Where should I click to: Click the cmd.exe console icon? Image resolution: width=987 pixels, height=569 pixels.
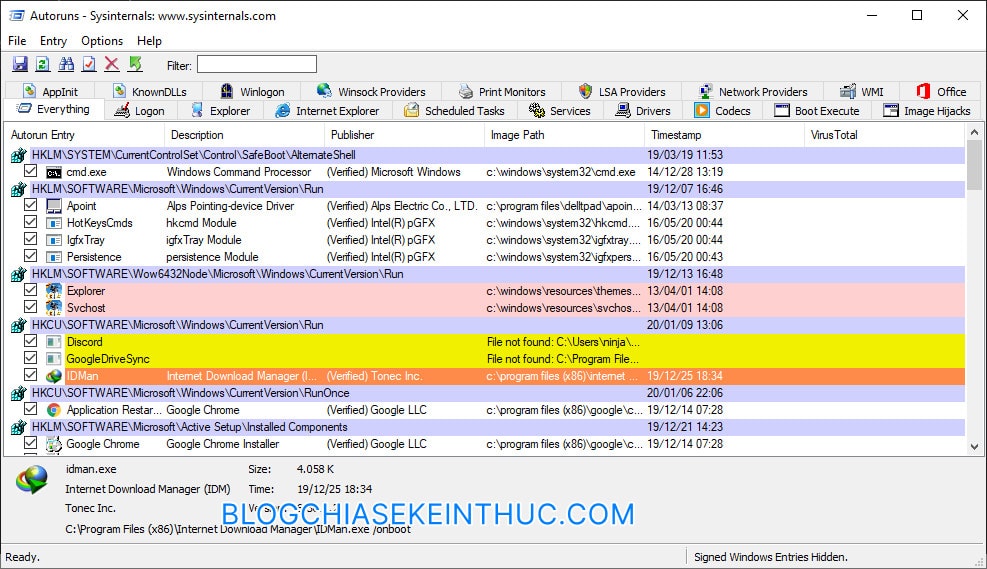[54, 172]
